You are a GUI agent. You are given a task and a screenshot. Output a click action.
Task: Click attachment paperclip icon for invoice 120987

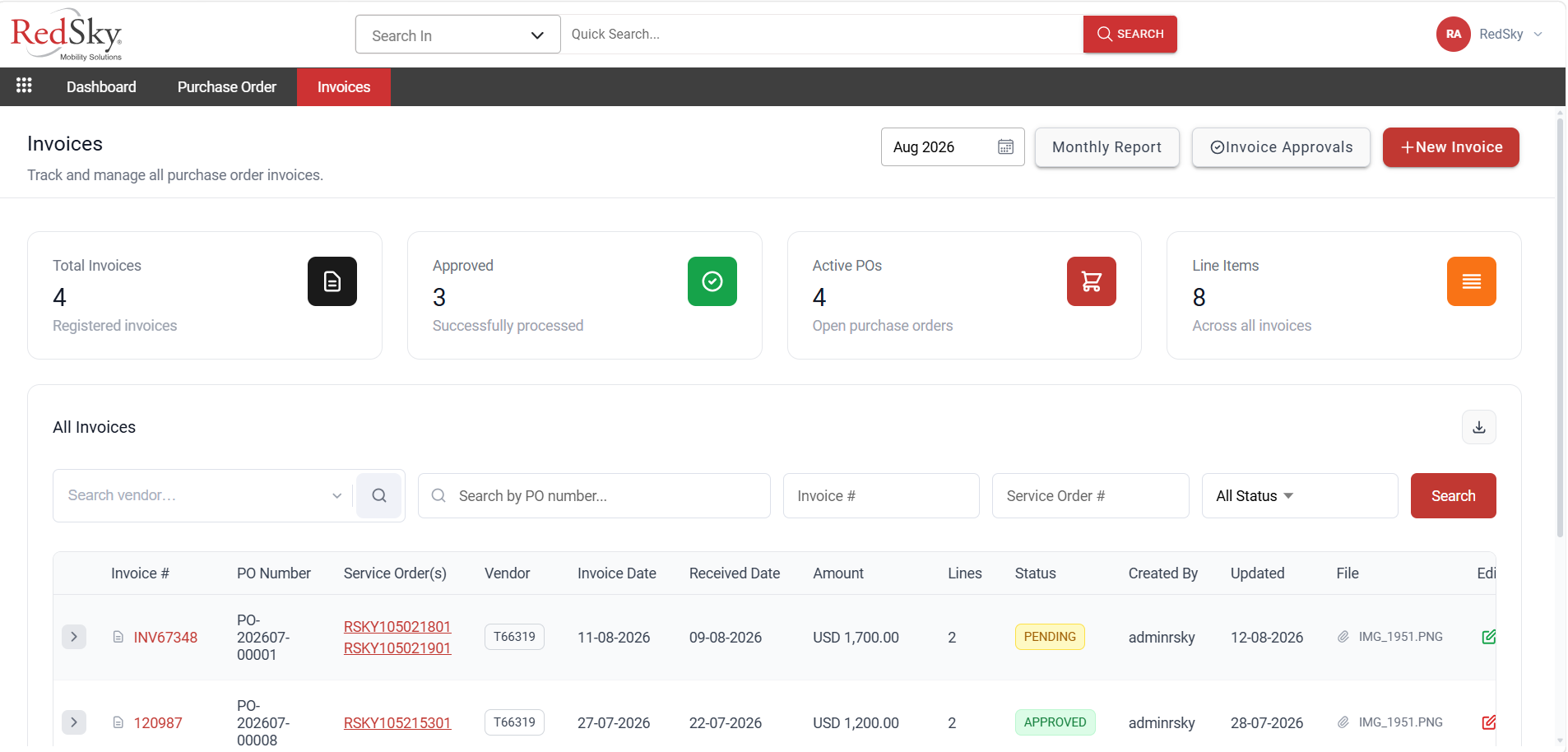[x=1343, y=722]
